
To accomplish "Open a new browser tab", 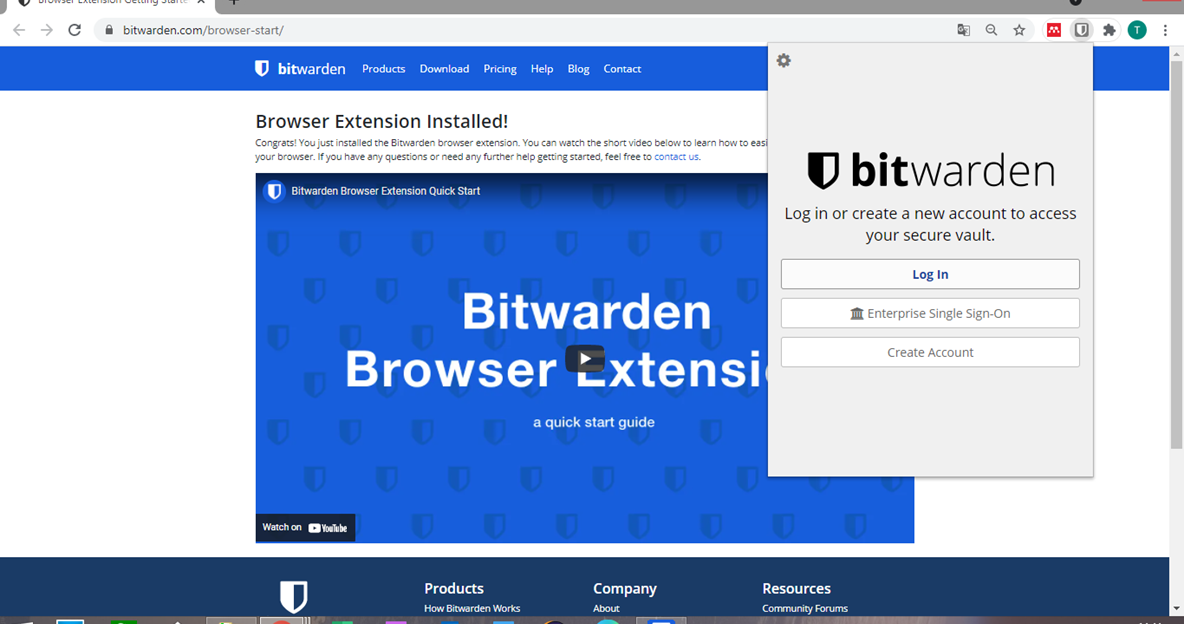I will [233, 2].
